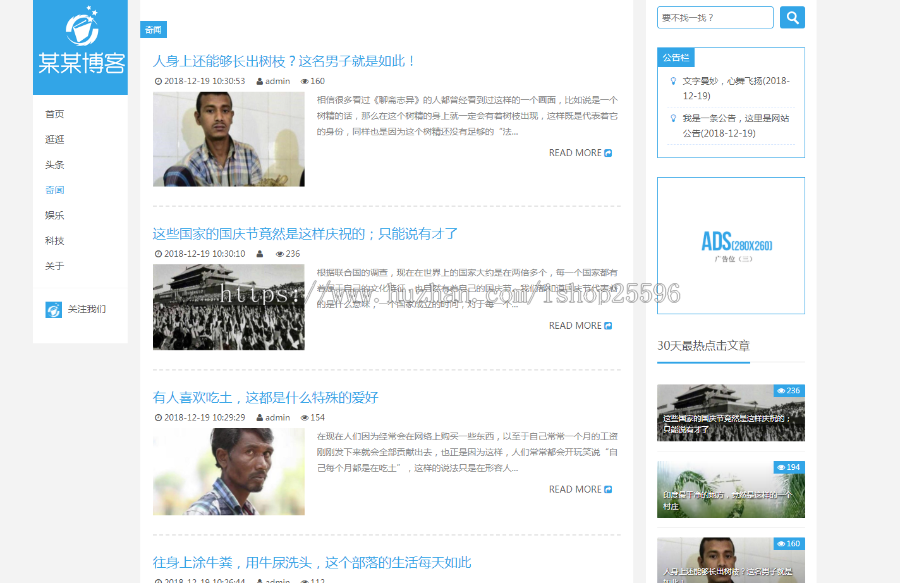Click the eye icon beside 236 in article meta
900x583 pixels.
click(x=280, y=254)
